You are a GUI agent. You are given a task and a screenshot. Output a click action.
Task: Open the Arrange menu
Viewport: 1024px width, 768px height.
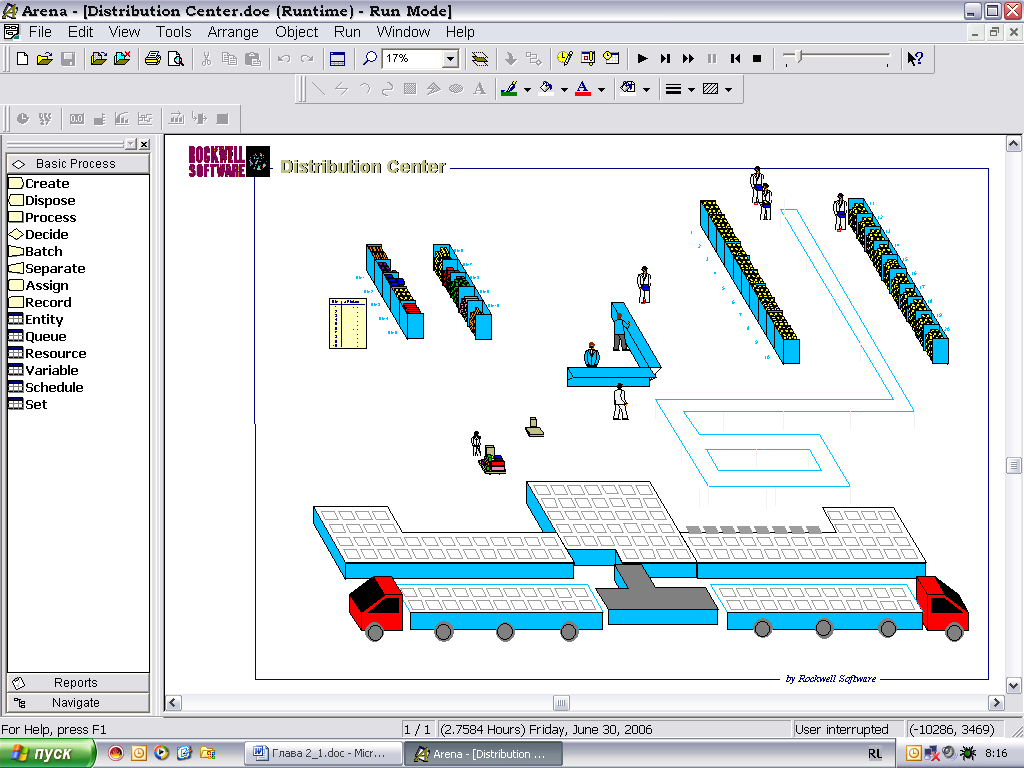233,32
